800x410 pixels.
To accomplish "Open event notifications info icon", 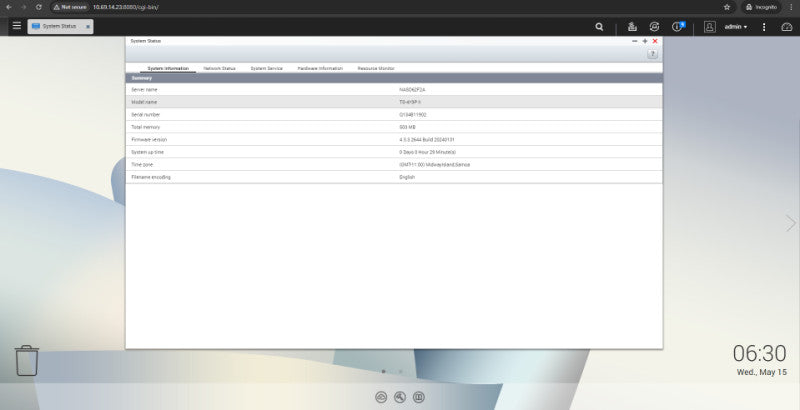I will click(678, 27).
